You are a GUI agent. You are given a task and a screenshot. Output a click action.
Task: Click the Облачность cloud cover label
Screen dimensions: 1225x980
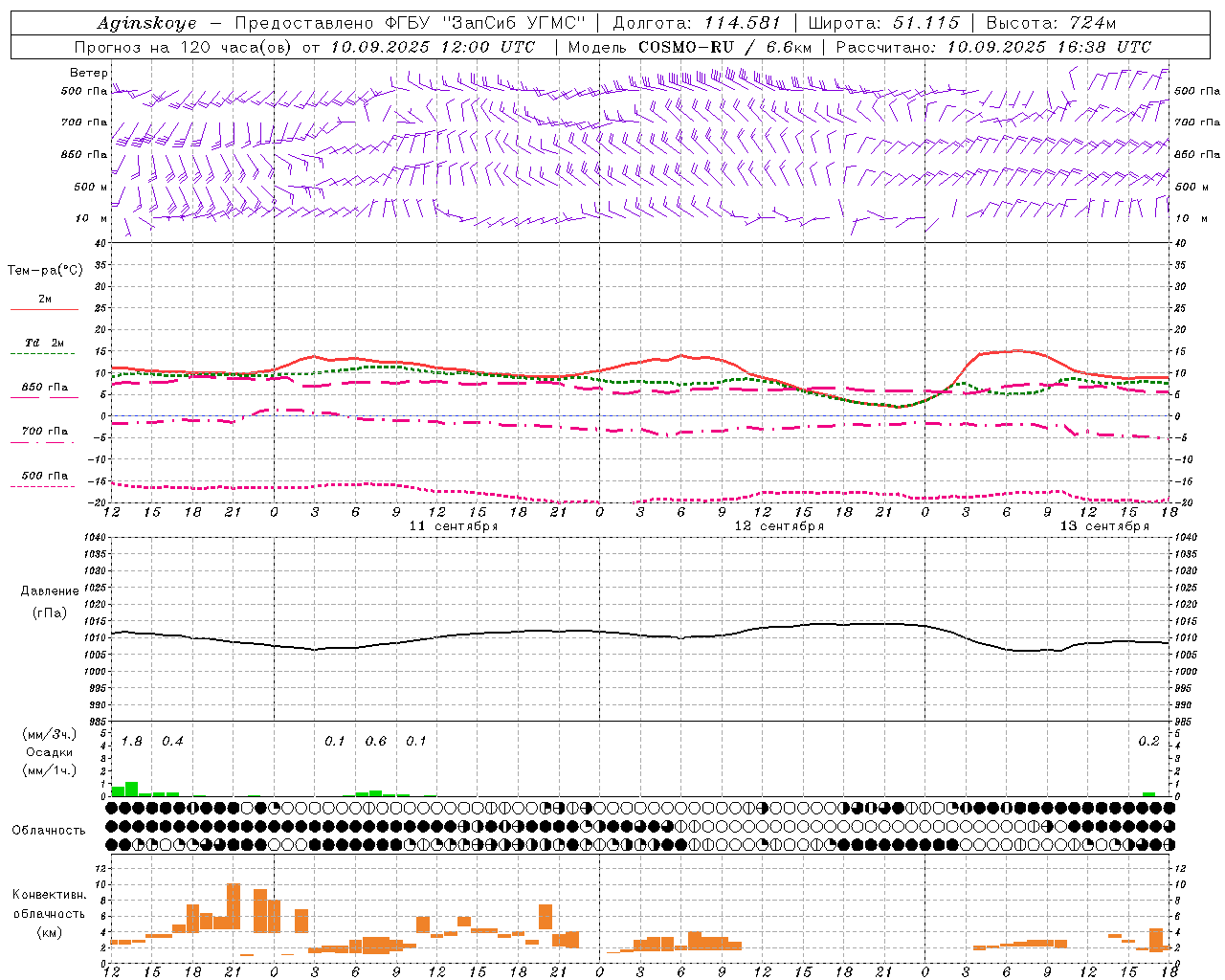(x=49, y=831)
